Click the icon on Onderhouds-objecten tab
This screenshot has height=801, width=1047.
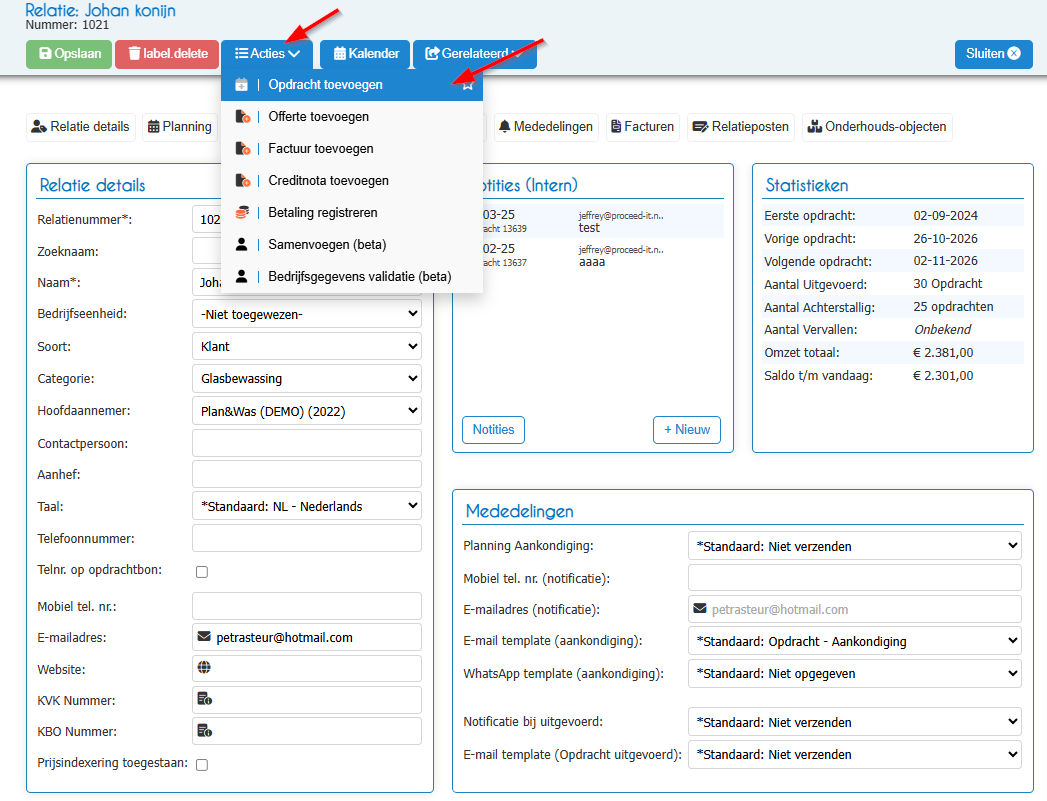click(x=815, y=127)
